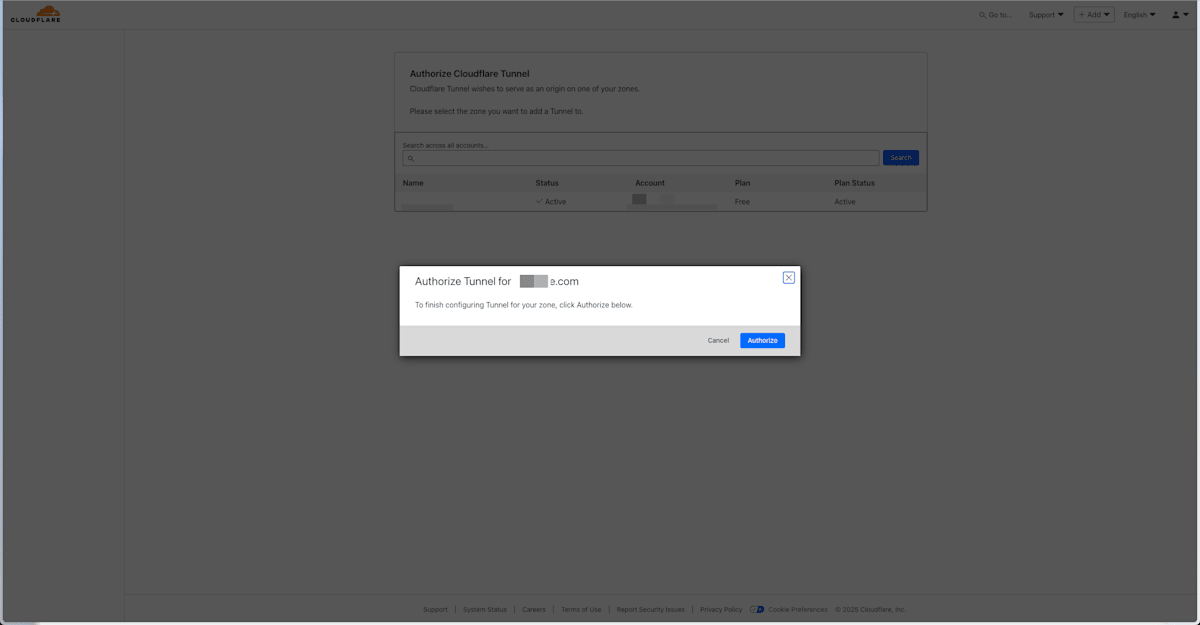Click the Status column header
The image size is (1200, 625).
coord(547,183)
